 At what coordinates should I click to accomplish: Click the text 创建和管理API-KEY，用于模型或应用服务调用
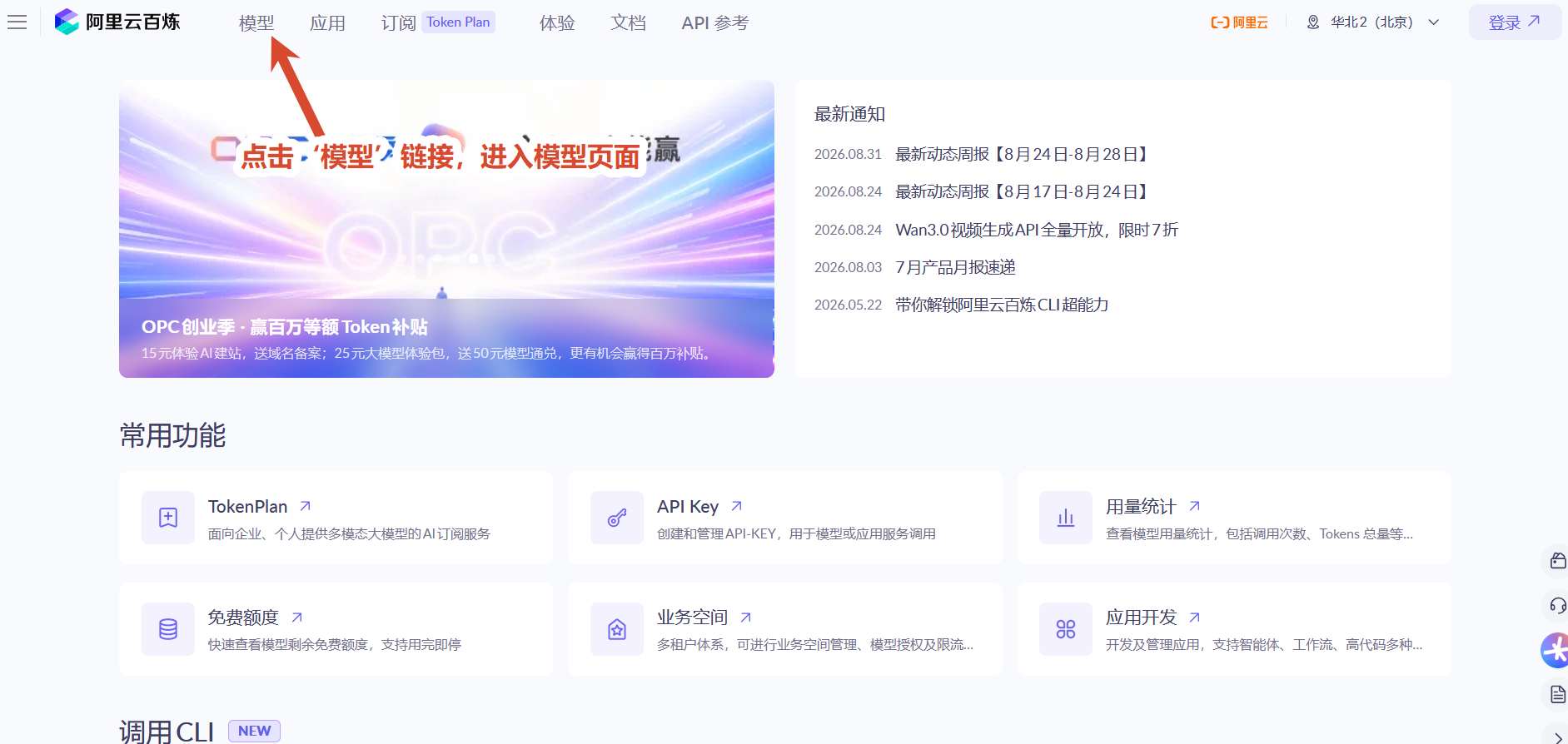point(796,534)
